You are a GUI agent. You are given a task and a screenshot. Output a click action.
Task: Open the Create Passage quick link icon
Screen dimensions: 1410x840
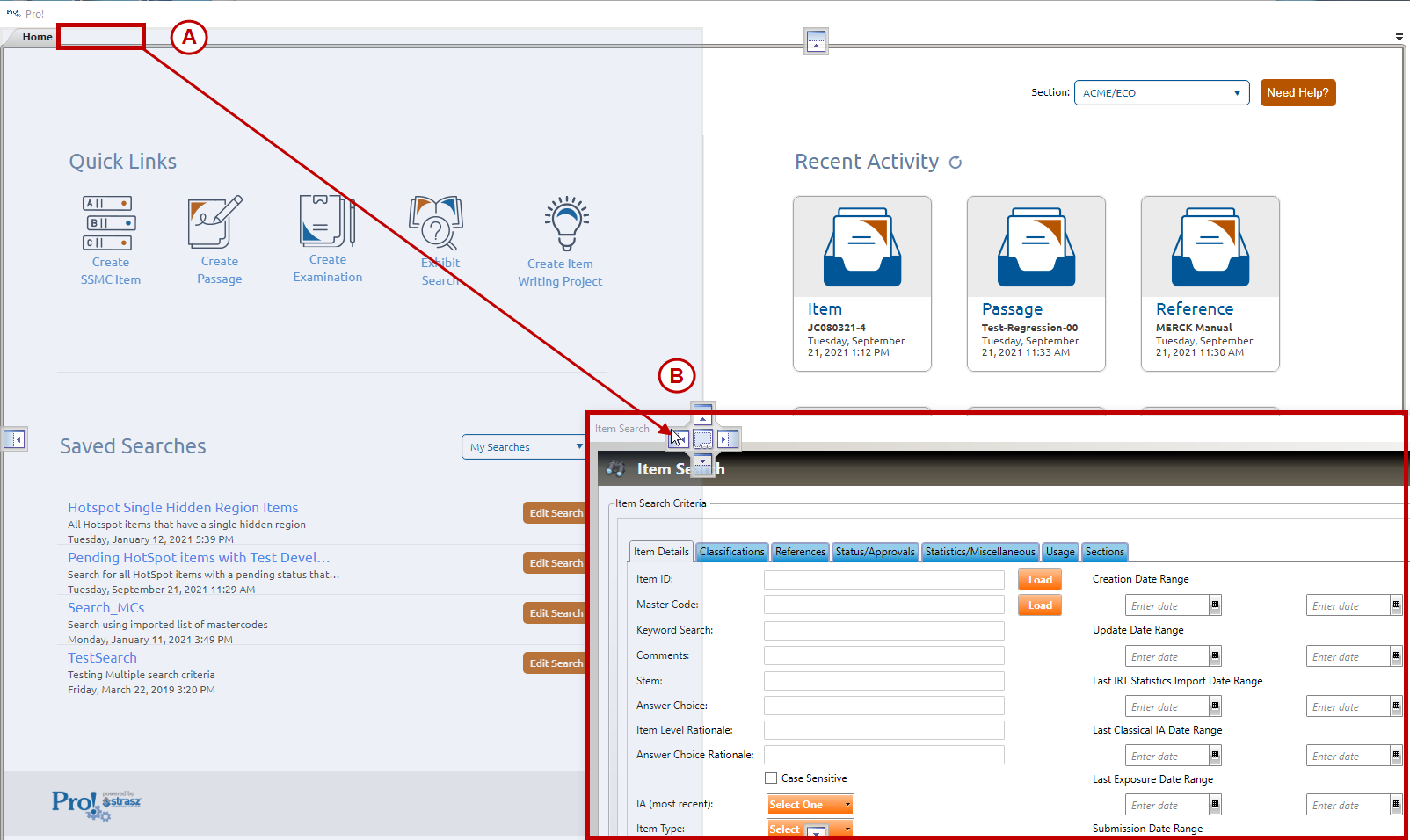[214, 222]
